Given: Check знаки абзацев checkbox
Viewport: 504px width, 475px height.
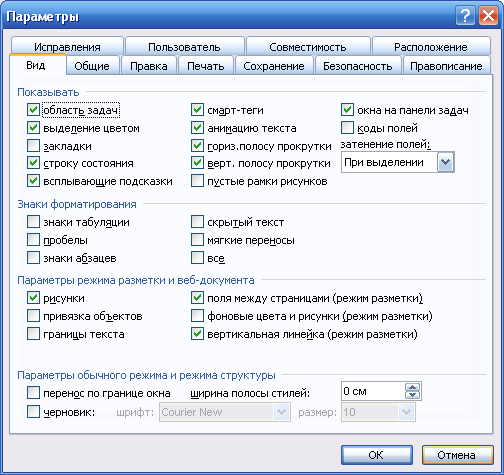Looking at the screenshot, I should click(33, 258).
